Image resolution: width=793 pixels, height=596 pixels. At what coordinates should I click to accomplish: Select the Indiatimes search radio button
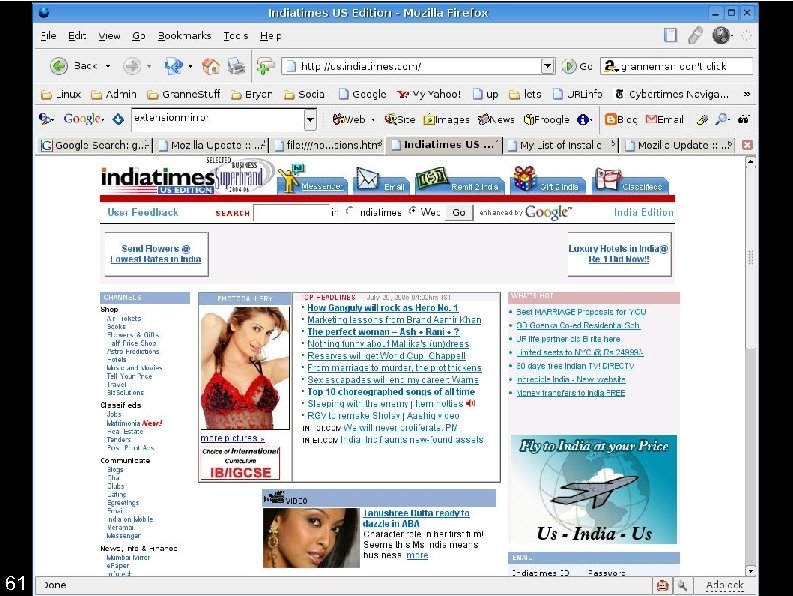(x=350, y=211)
